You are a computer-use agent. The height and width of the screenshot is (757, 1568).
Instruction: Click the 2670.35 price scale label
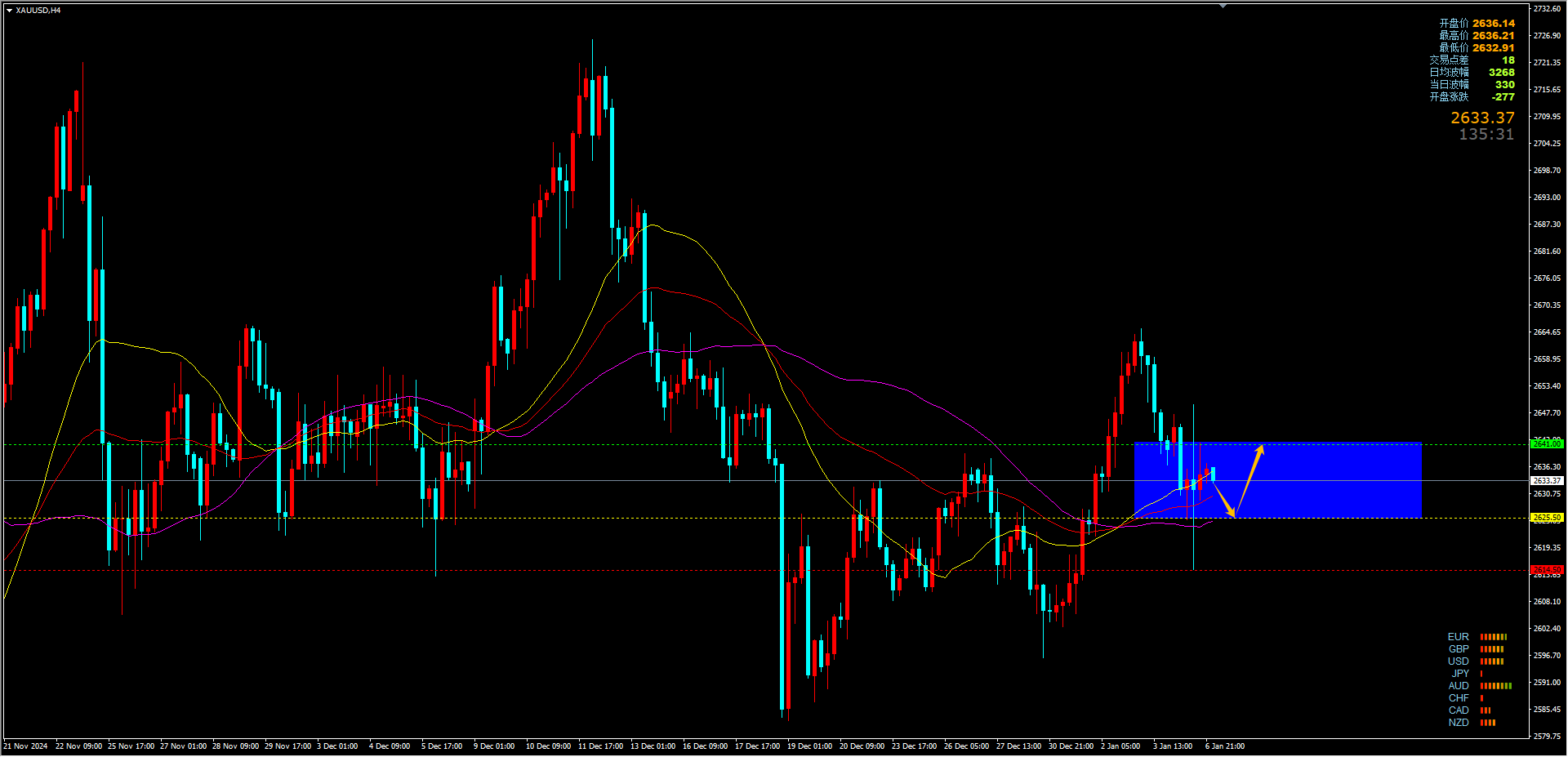[x=1547, y=305]
